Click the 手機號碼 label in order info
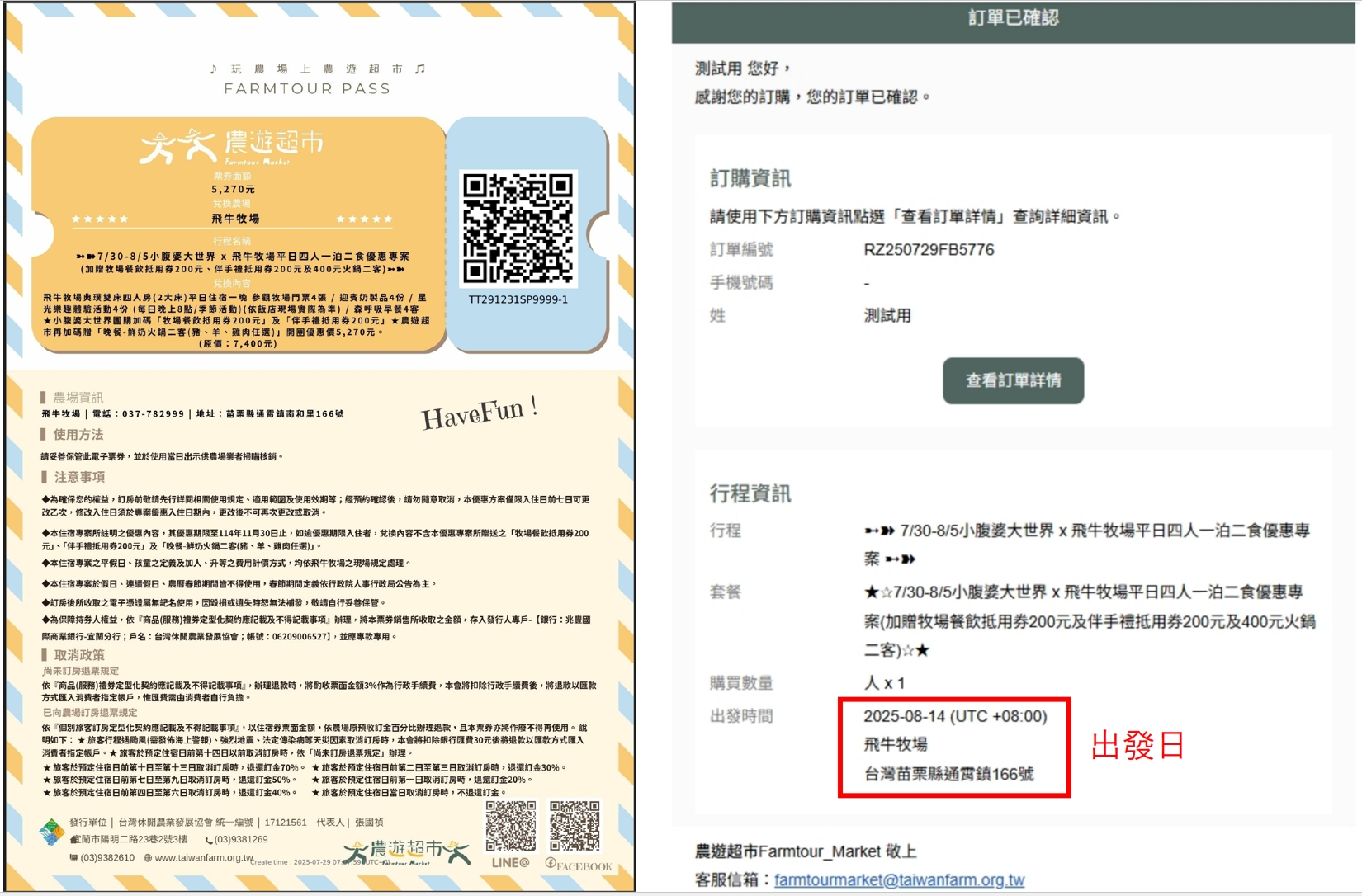 (x=741, y=283)
